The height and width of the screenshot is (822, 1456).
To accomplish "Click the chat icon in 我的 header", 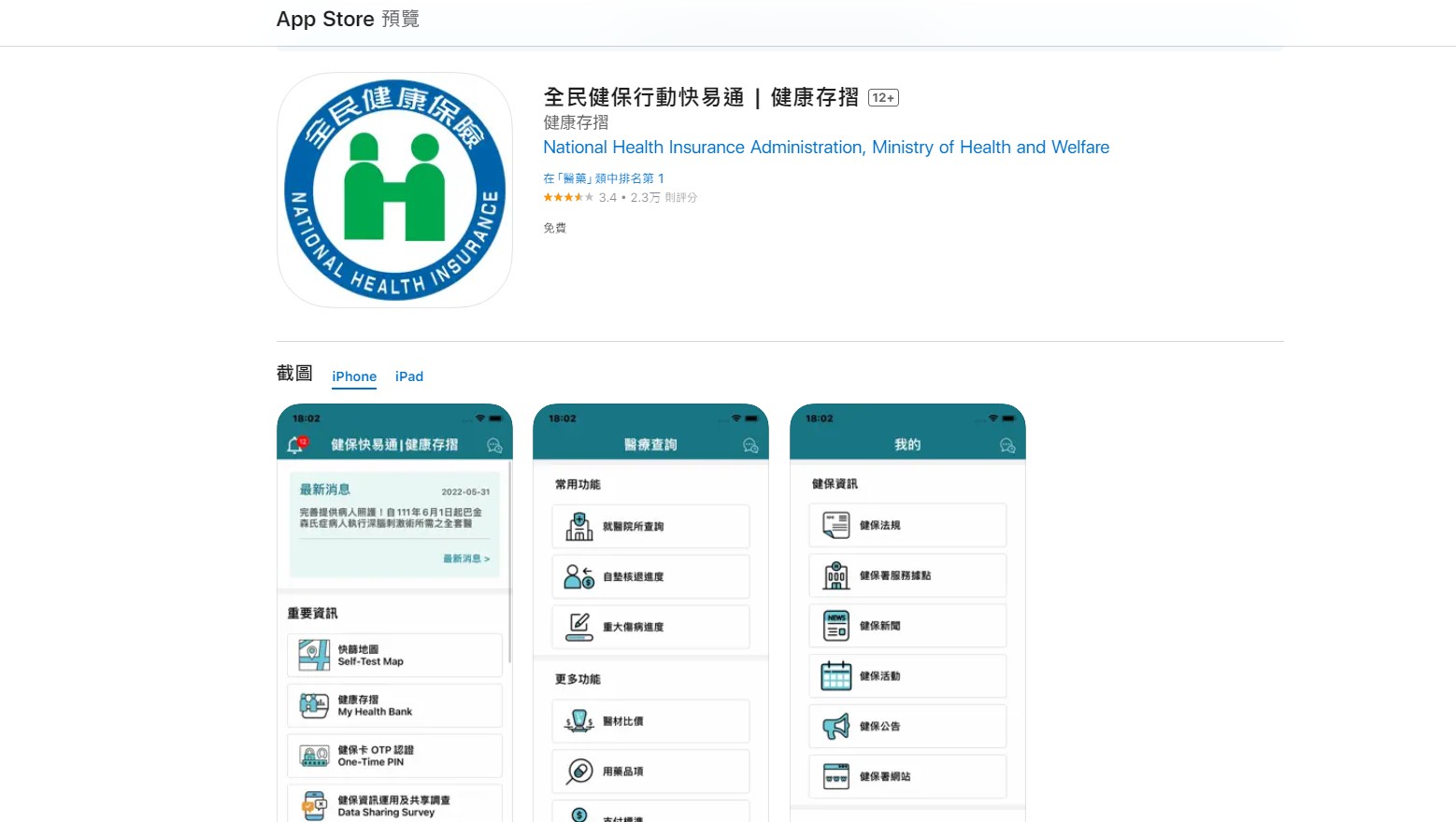I will [x=1007, y=446].
